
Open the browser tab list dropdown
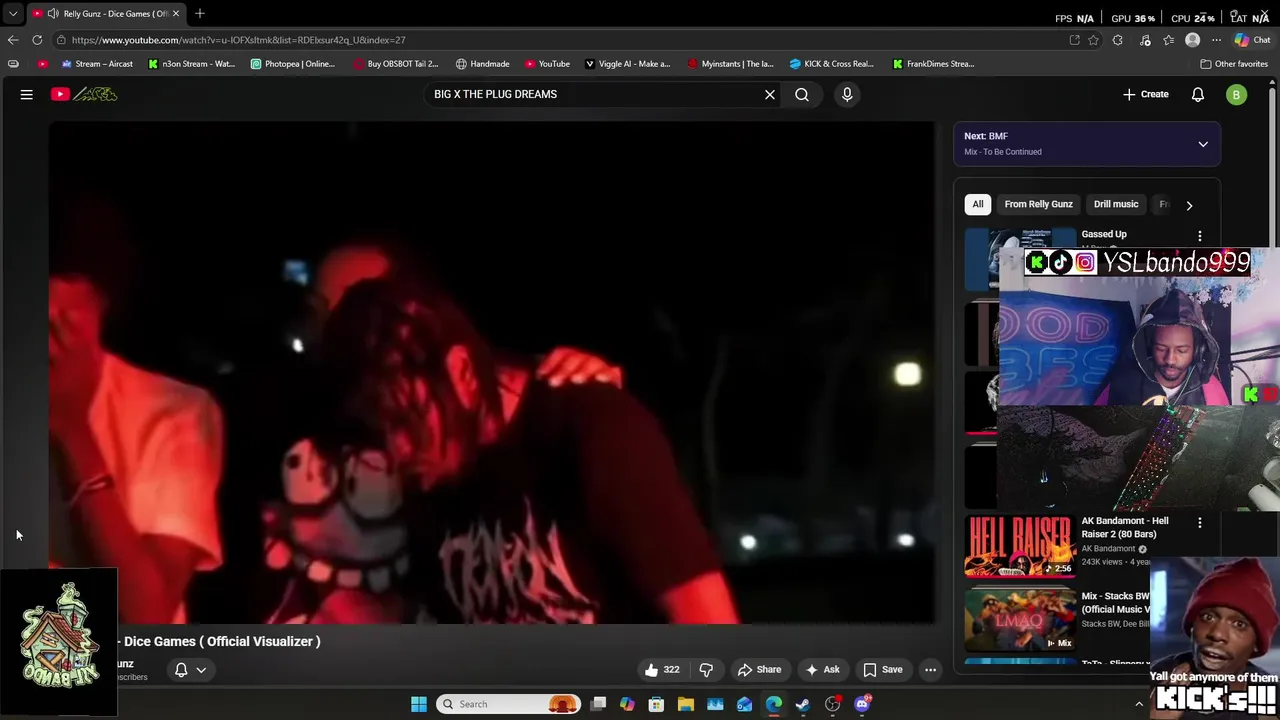click(13, 13)
